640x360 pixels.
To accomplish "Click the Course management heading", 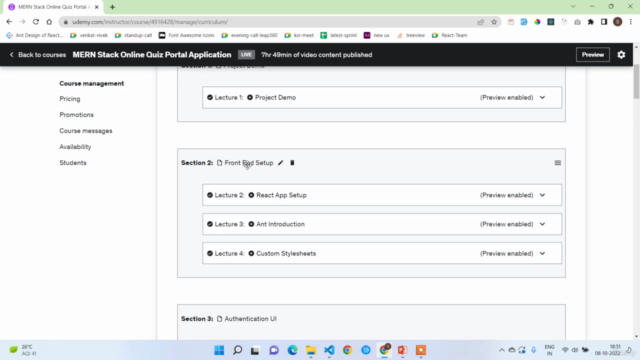I will [x=91, y=83].
